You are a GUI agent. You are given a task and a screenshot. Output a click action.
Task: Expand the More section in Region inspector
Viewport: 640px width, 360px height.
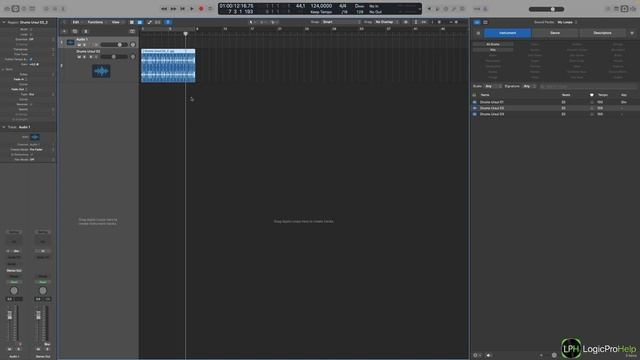pos(4,69)
